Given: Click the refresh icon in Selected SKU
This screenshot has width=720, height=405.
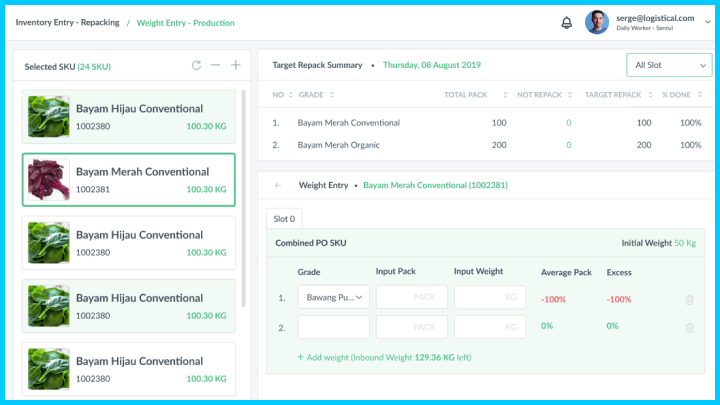Looking at the screenshot, I should click(x=197, y=66).
